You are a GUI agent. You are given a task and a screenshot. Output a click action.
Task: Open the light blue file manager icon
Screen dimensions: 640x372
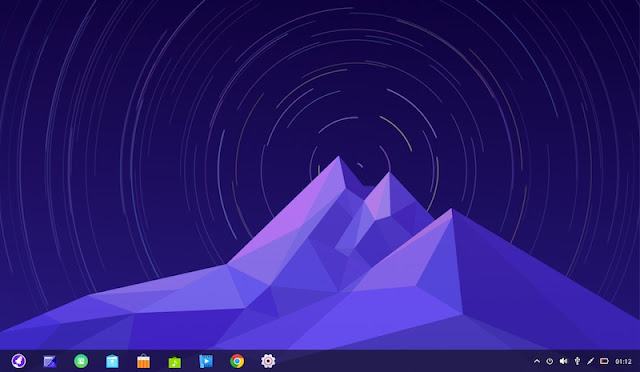112,361
